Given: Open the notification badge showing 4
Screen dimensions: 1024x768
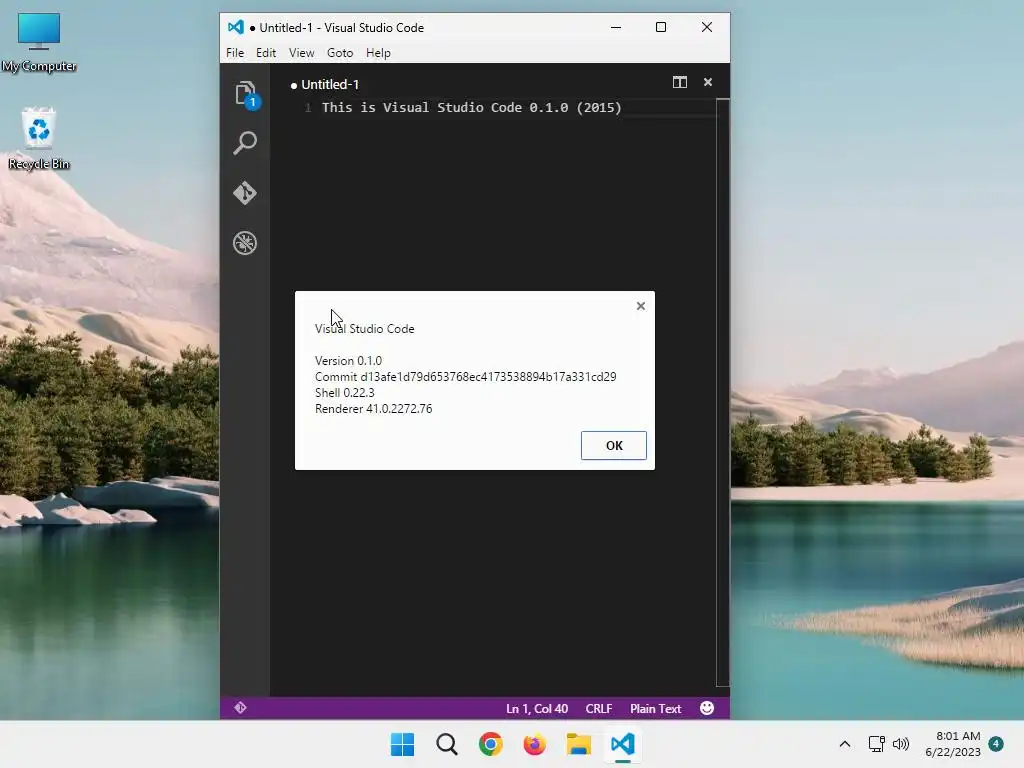Looking at the screenshot, I should (996, 744).
